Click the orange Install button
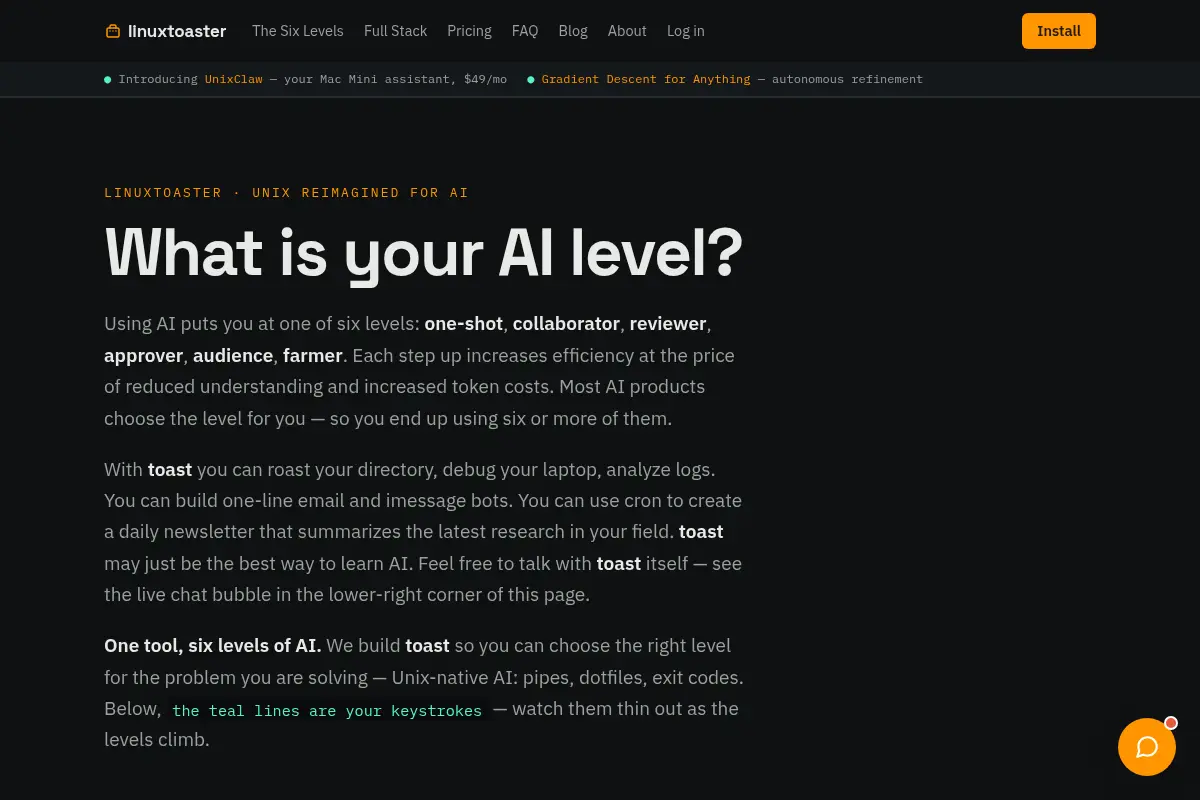The height and width of the screenshot is (800, 1200). pos(1059,31)
